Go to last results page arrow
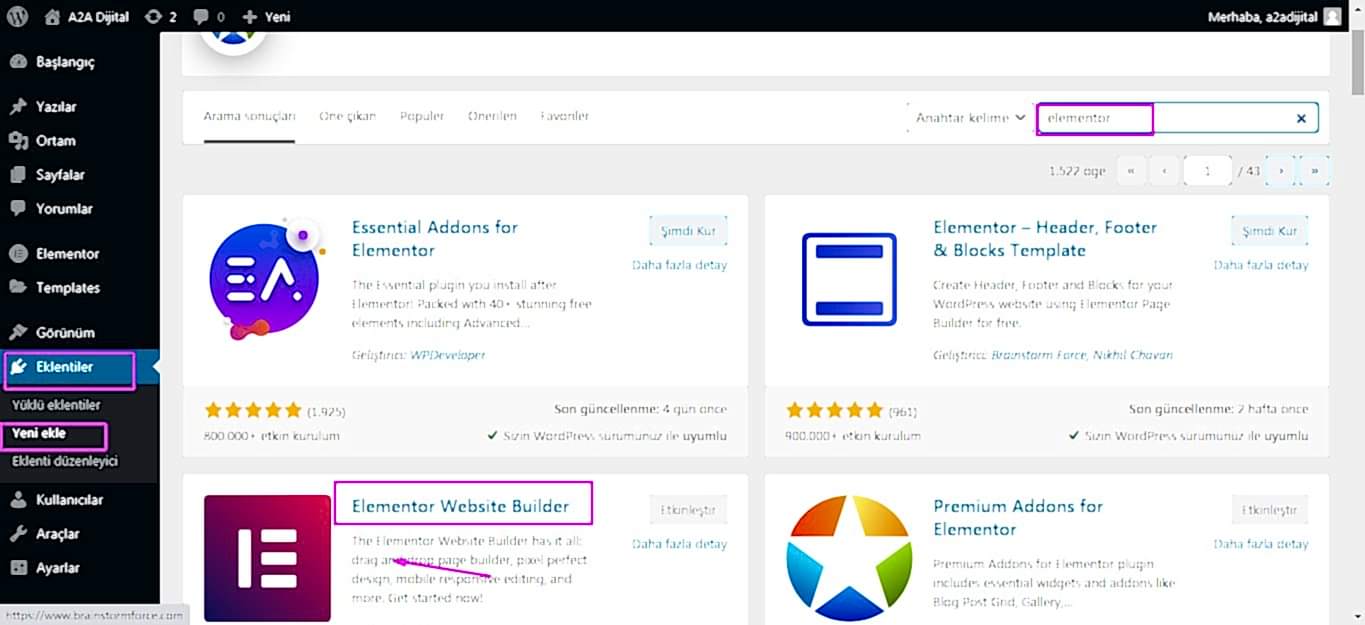 [x=1314, y=171]
